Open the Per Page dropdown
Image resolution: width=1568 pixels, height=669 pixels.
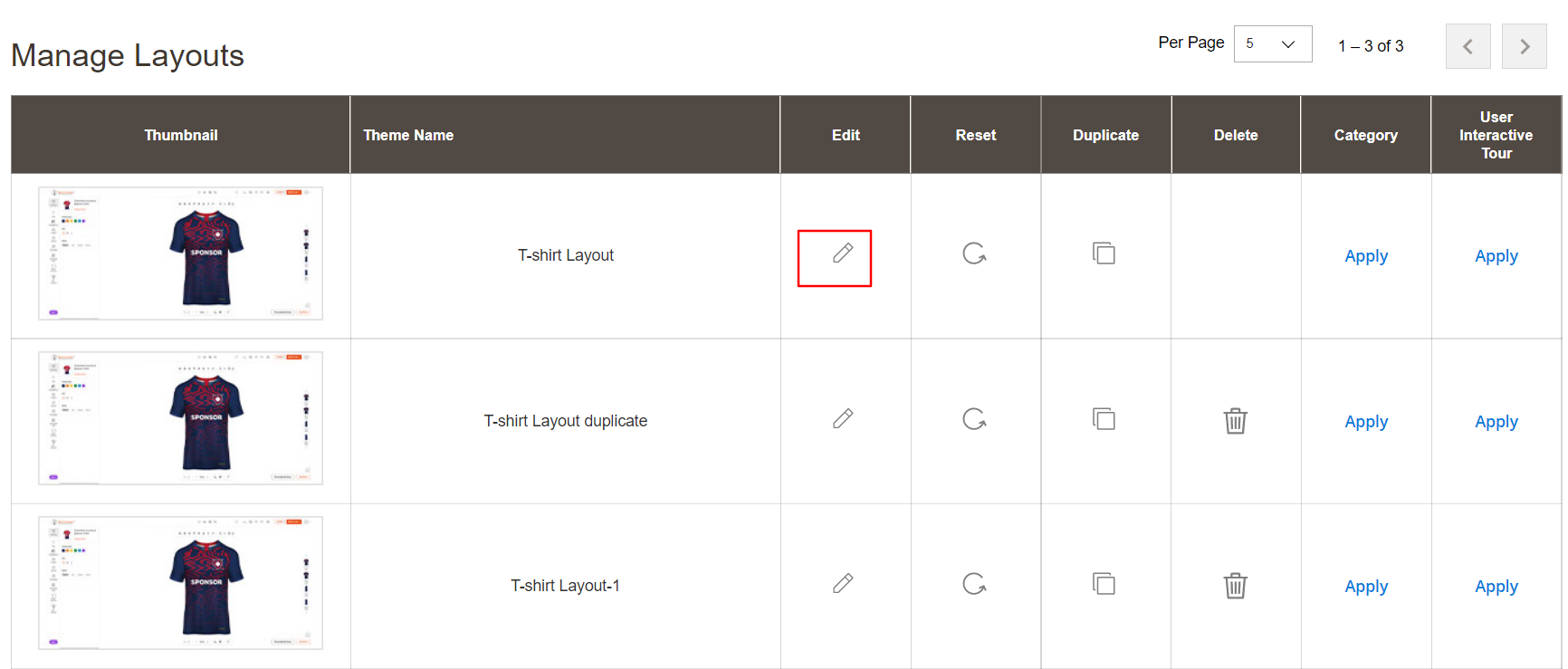coord(1272,43)
